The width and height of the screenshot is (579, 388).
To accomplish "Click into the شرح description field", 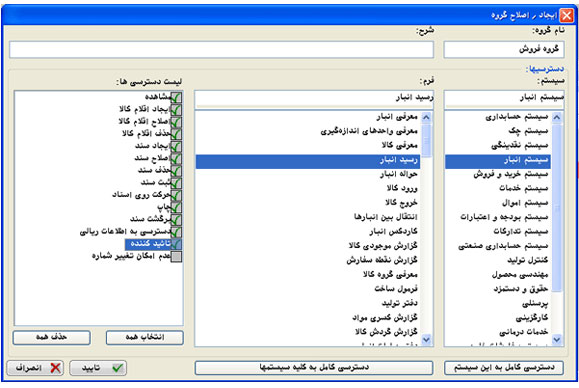I will pos(221,50).
